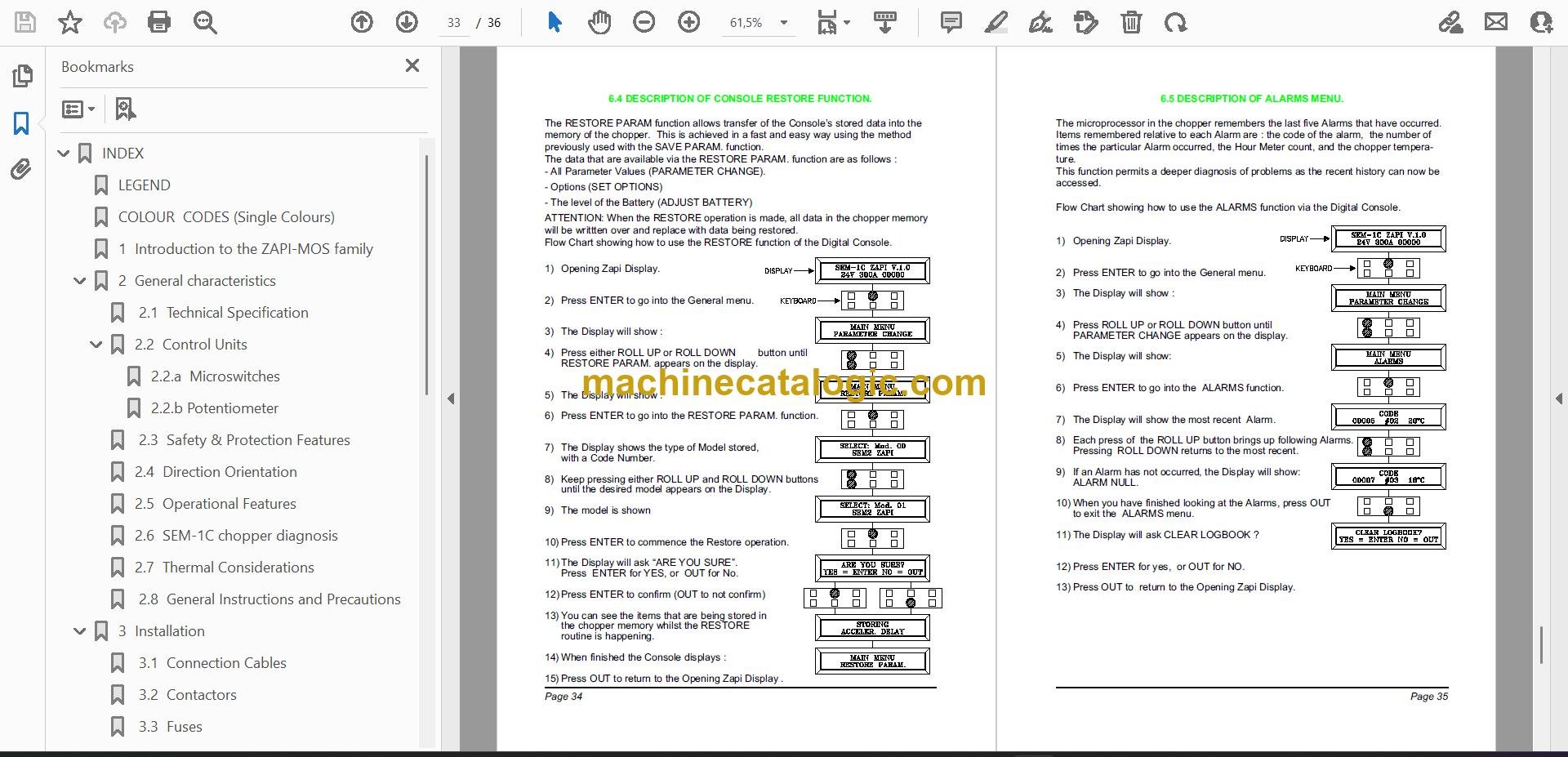Viewport: 1568px width, 757px height.
Task: Close the Bookmarks panel
Action: coord(412,65)
